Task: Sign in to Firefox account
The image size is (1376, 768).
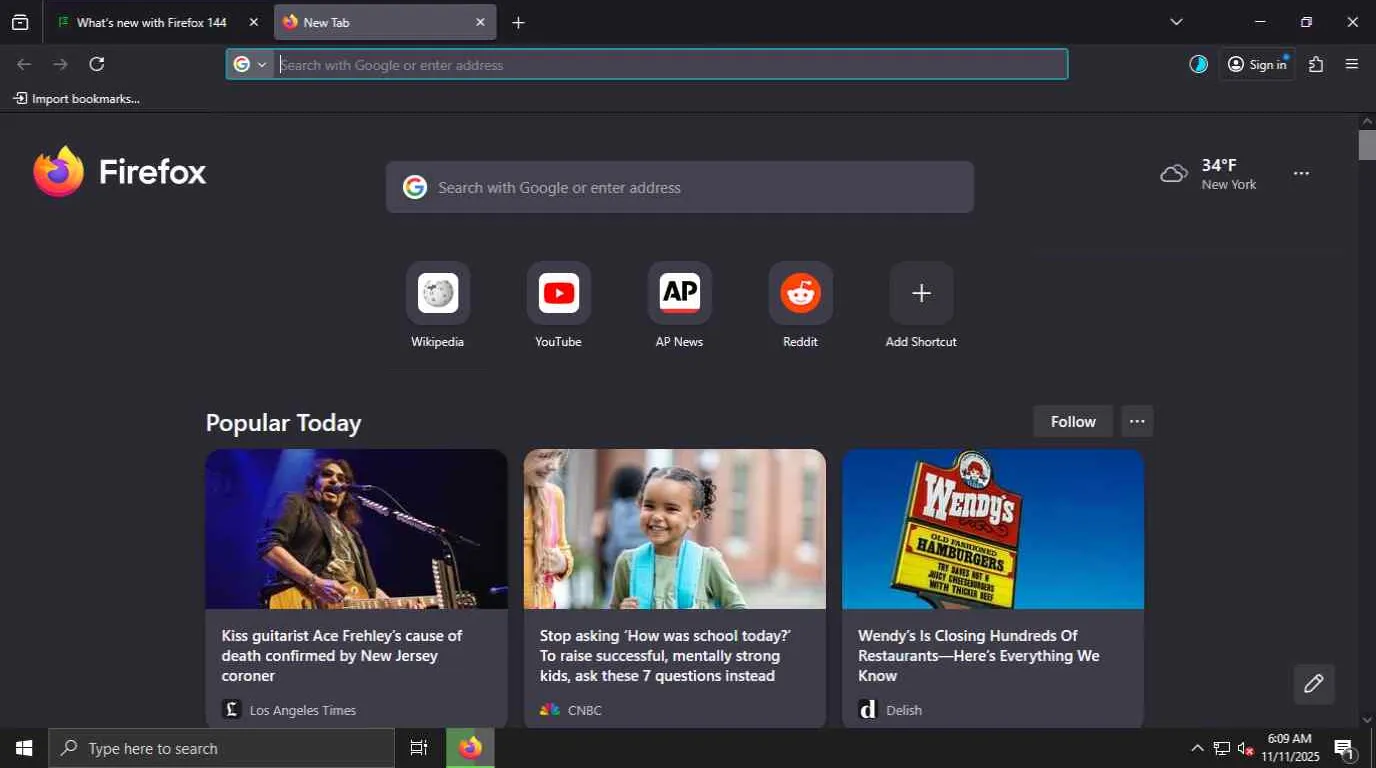Action: (1257, 64)
